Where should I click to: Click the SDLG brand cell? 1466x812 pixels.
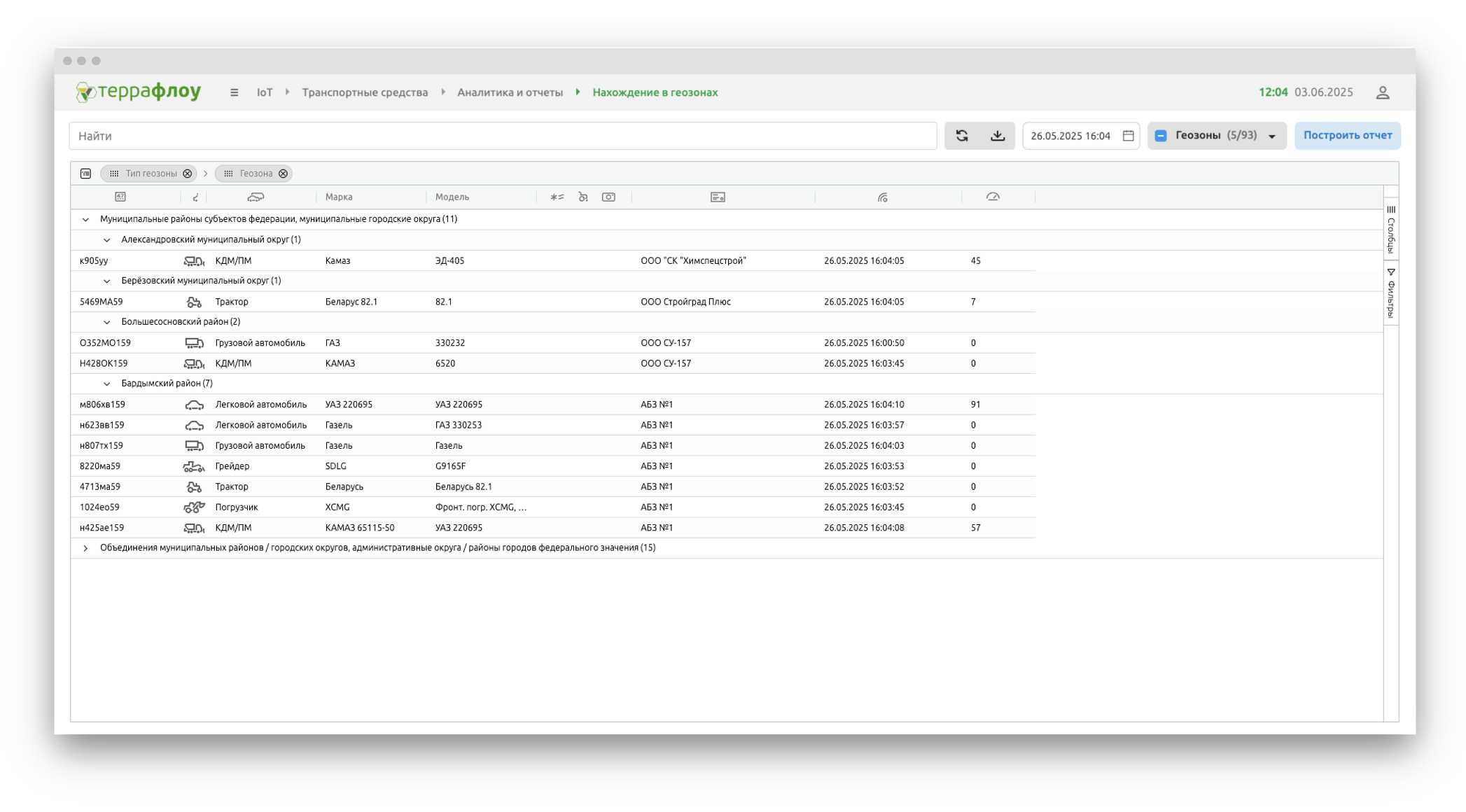336,466
